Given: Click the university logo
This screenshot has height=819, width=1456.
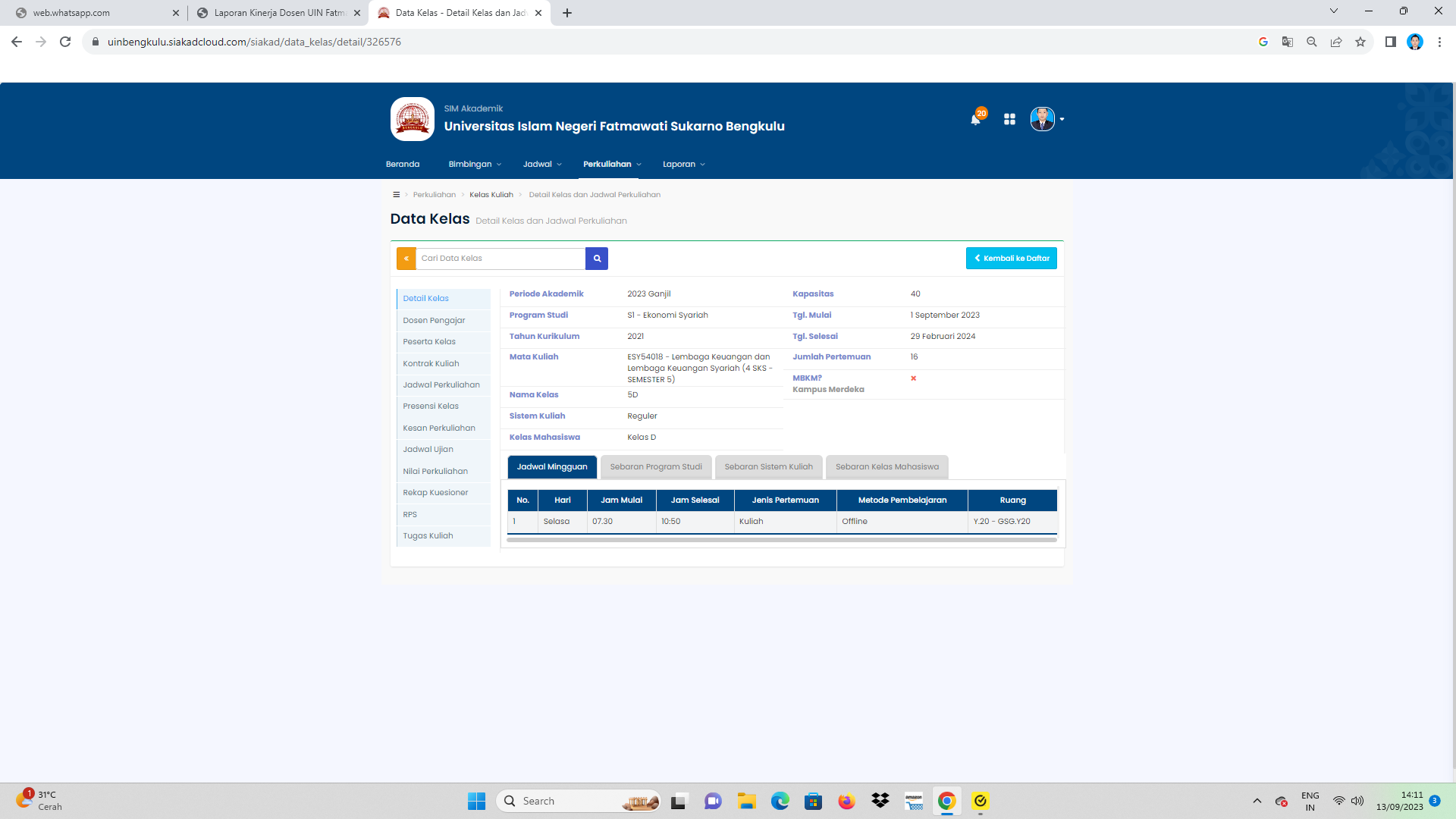Looking at the screenshot, I should [413, 119].
